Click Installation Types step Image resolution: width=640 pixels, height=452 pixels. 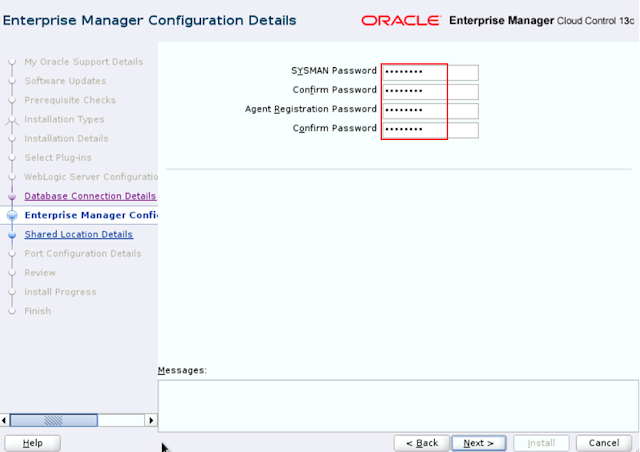(x=64, y=119)
